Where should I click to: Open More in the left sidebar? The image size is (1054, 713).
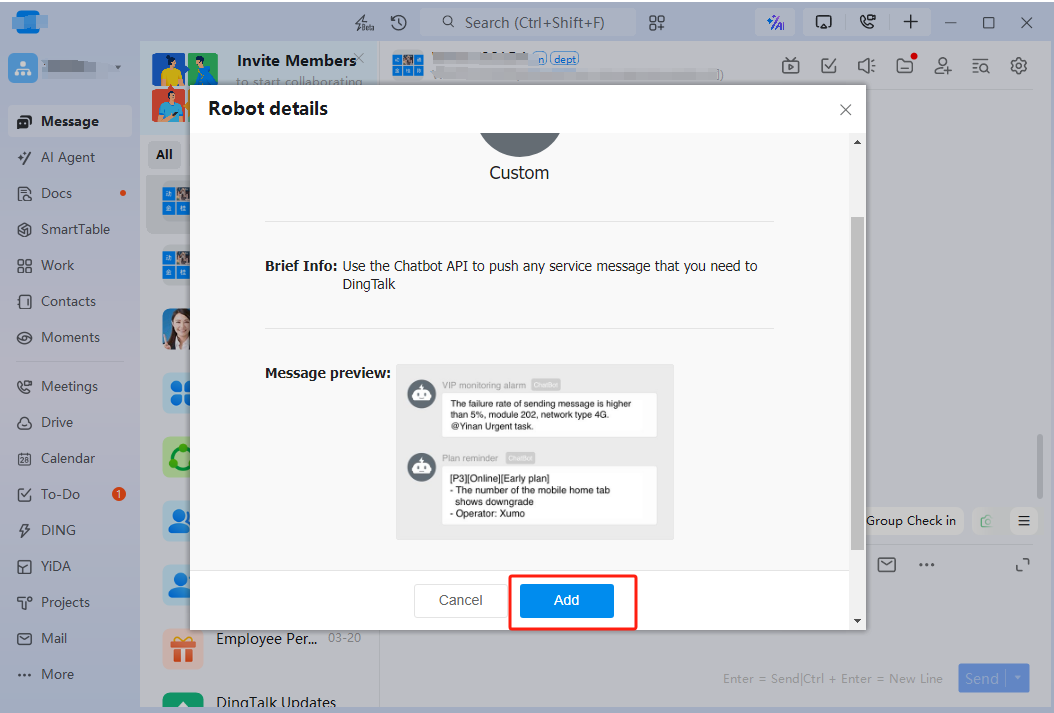57,674
